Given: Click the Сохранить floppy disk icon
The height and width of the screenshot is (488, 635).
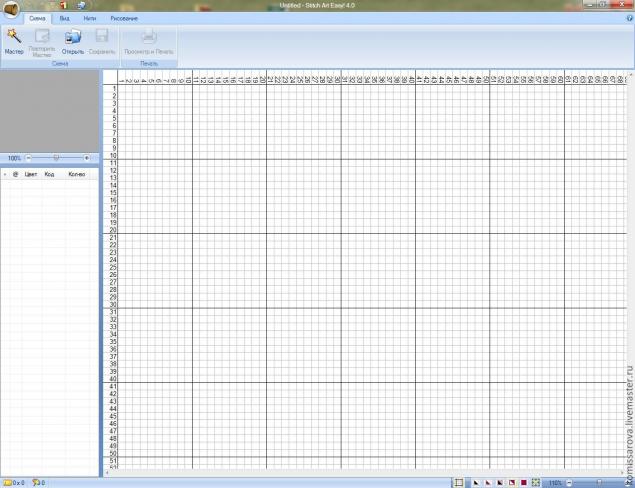Looking at the screenshot, I should (x=102, y=36).
